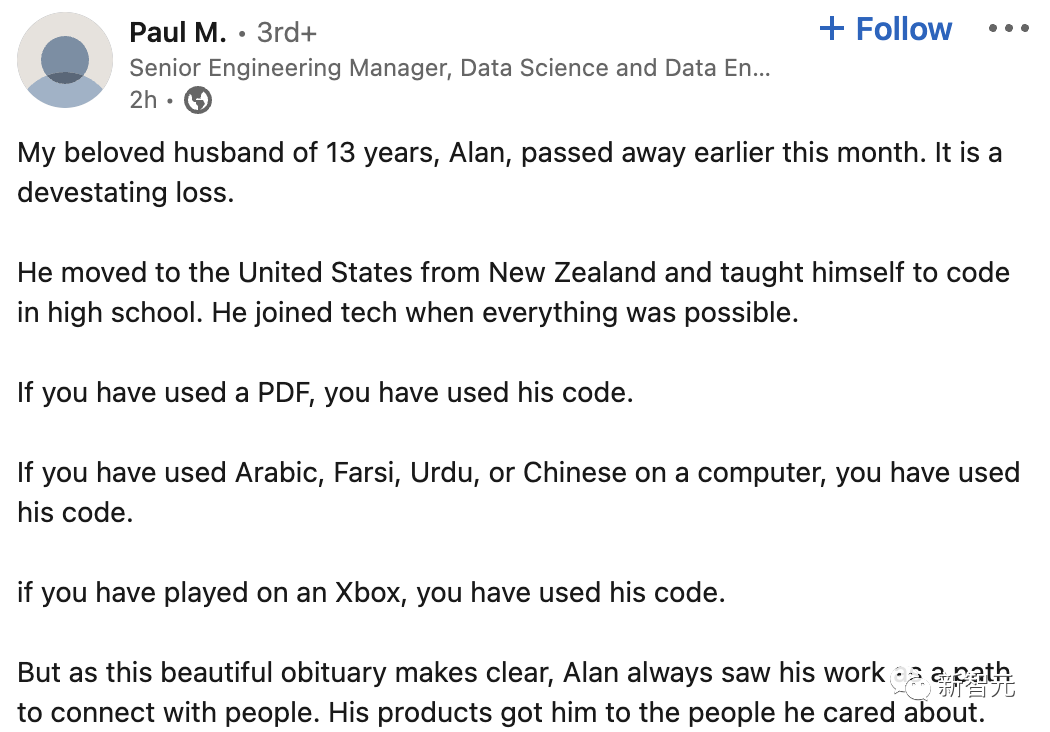This screenshot has height=732, width=1050.
Task: Click the 'people he cared about' closing line
Action: [500, 712]
